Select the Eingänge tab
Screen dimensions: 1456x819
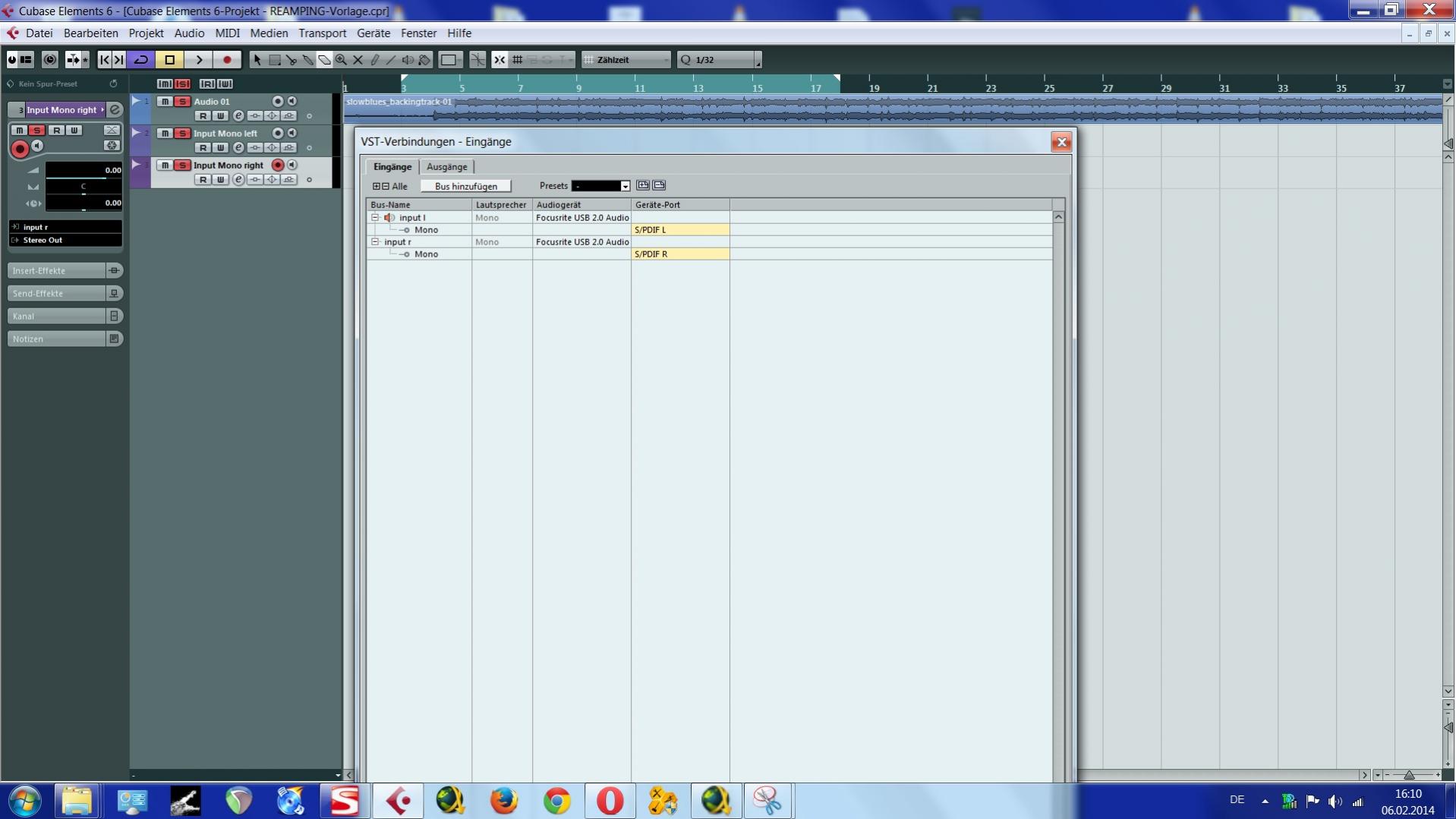coord(392,167)
